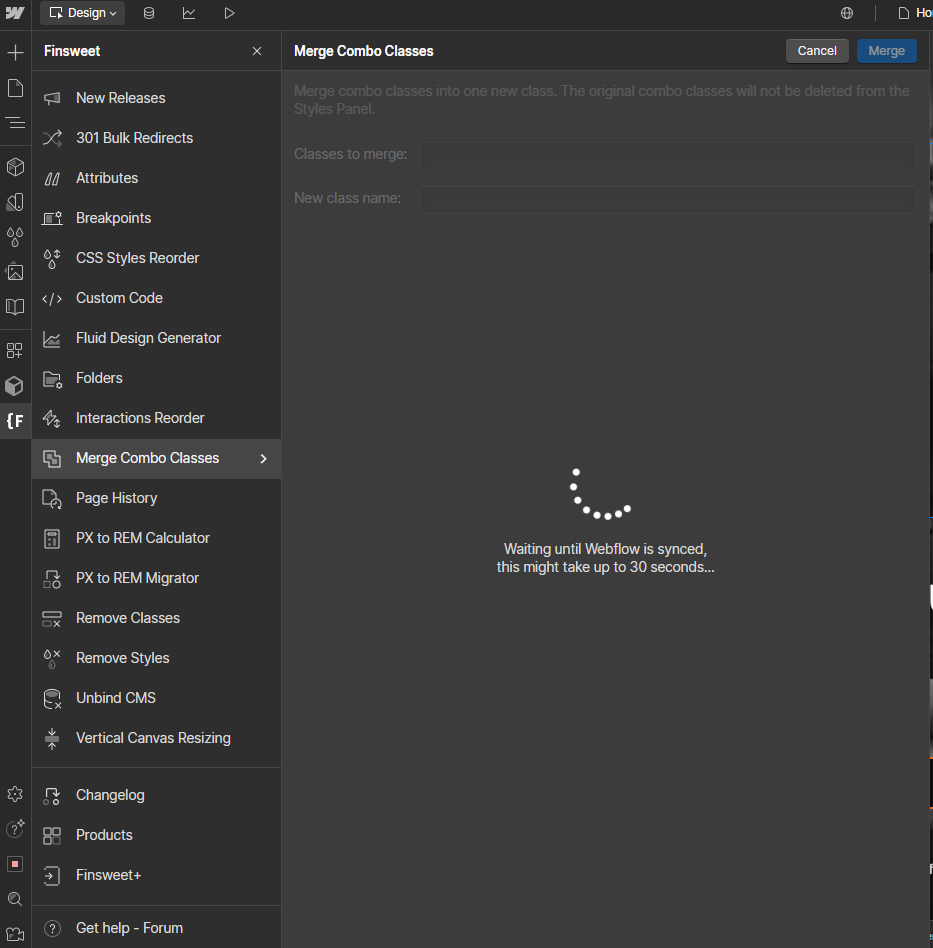Open Page History tool
Screen dimensions: 933x948
(x=156, y=498)
